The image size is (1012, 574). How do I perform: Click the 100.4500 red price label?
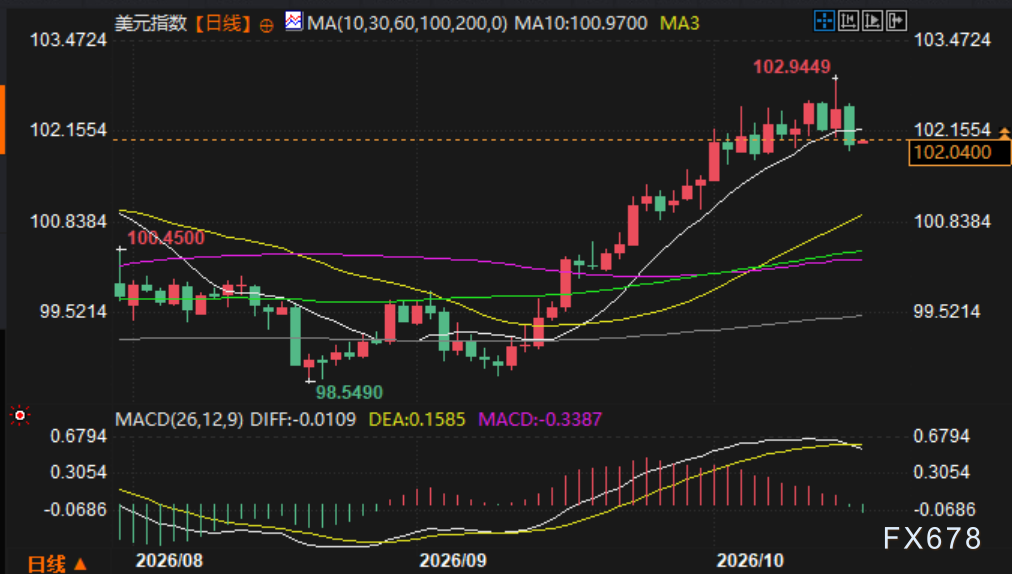coord(166,238)
